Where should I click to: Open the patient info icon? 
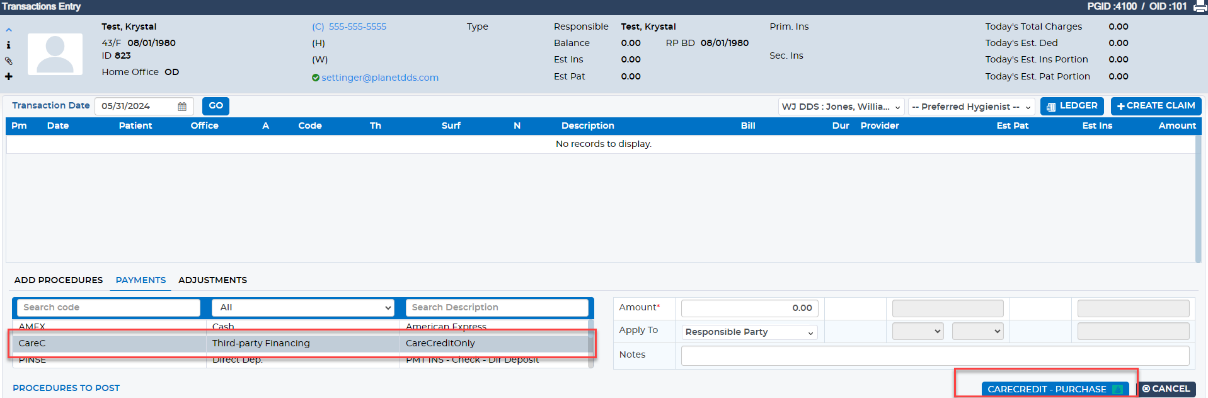point(9,45)
